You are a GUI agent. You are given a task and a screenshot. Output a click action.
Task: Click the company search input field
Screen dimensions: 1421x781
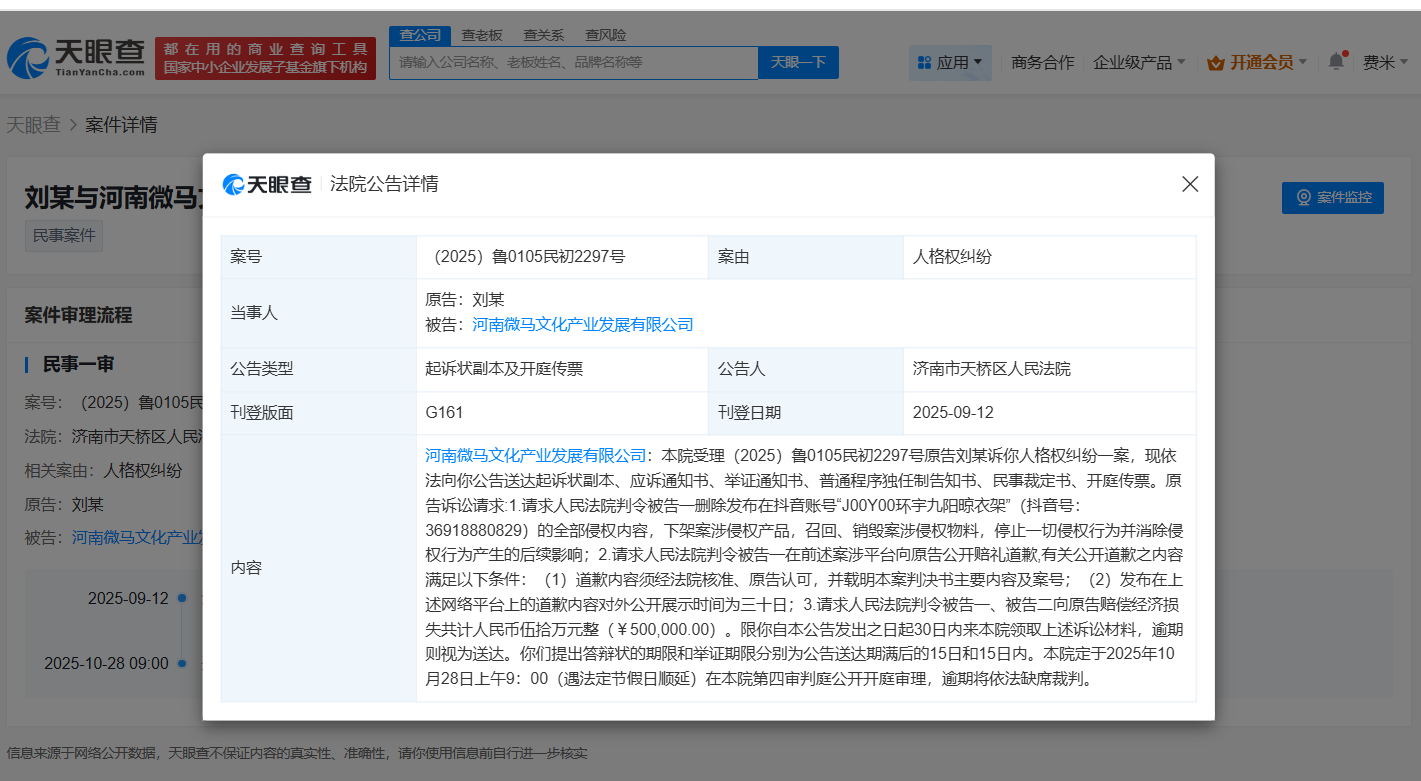(x=575, y=62)
